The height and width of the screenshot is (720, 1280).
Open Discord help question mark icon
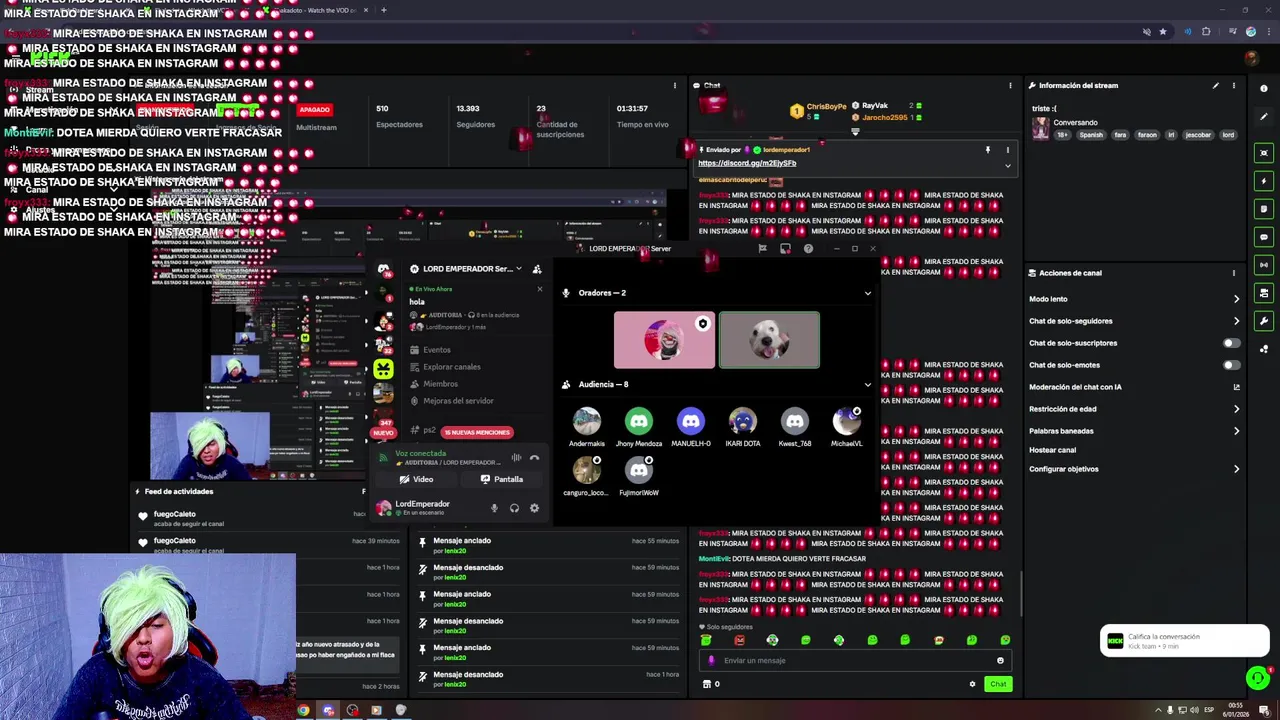point(808,249)
